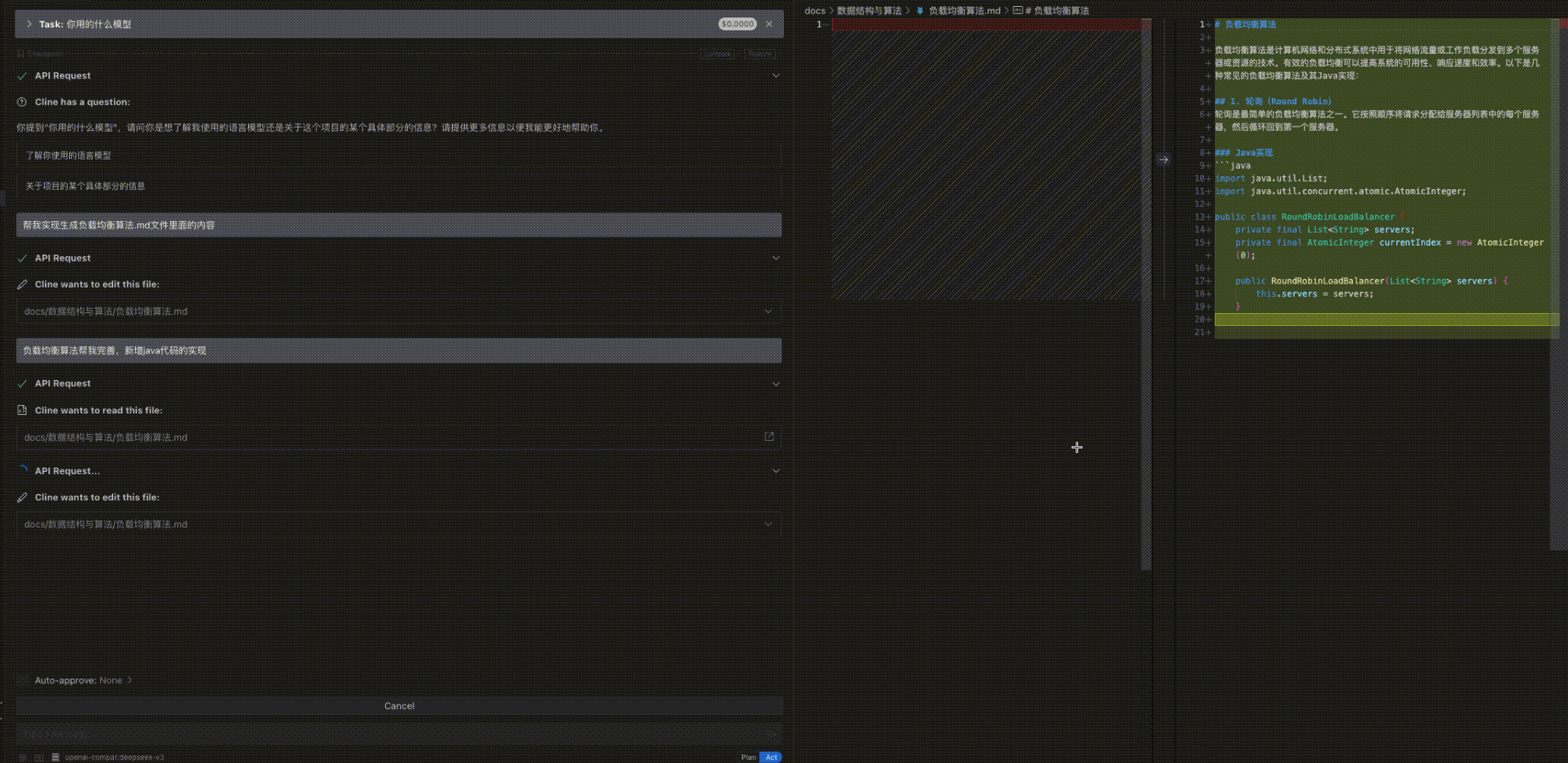The height and width of the screenshot is (763, 1568).
Task: Switch Cline to Act mode
Action: click(770, 757)
